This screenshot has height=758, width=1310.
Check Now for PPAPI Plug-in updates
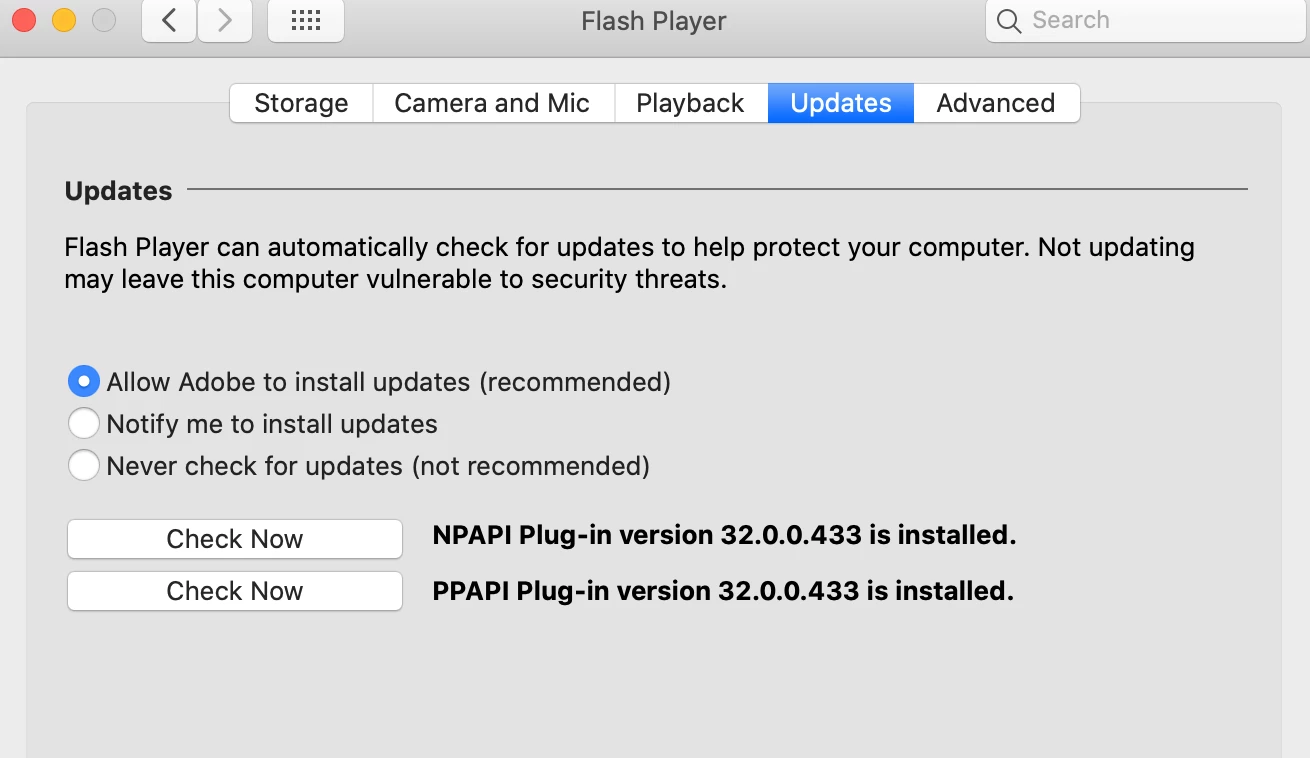pos(235,591)
